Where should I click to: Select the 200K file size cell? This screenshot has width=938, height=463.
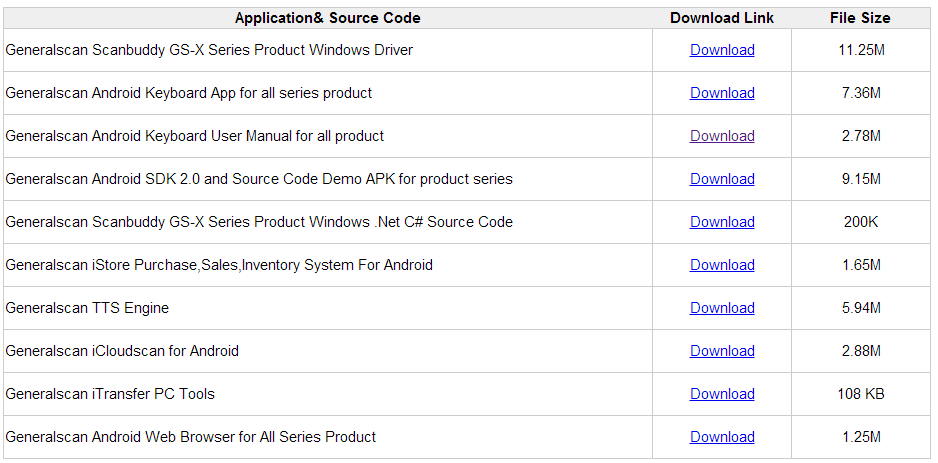click(861, 222)
